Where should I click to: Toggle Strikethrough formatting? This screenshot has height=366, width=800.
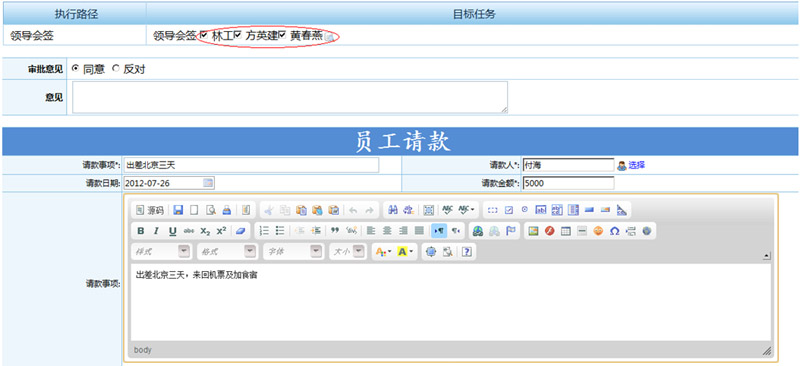189,231
